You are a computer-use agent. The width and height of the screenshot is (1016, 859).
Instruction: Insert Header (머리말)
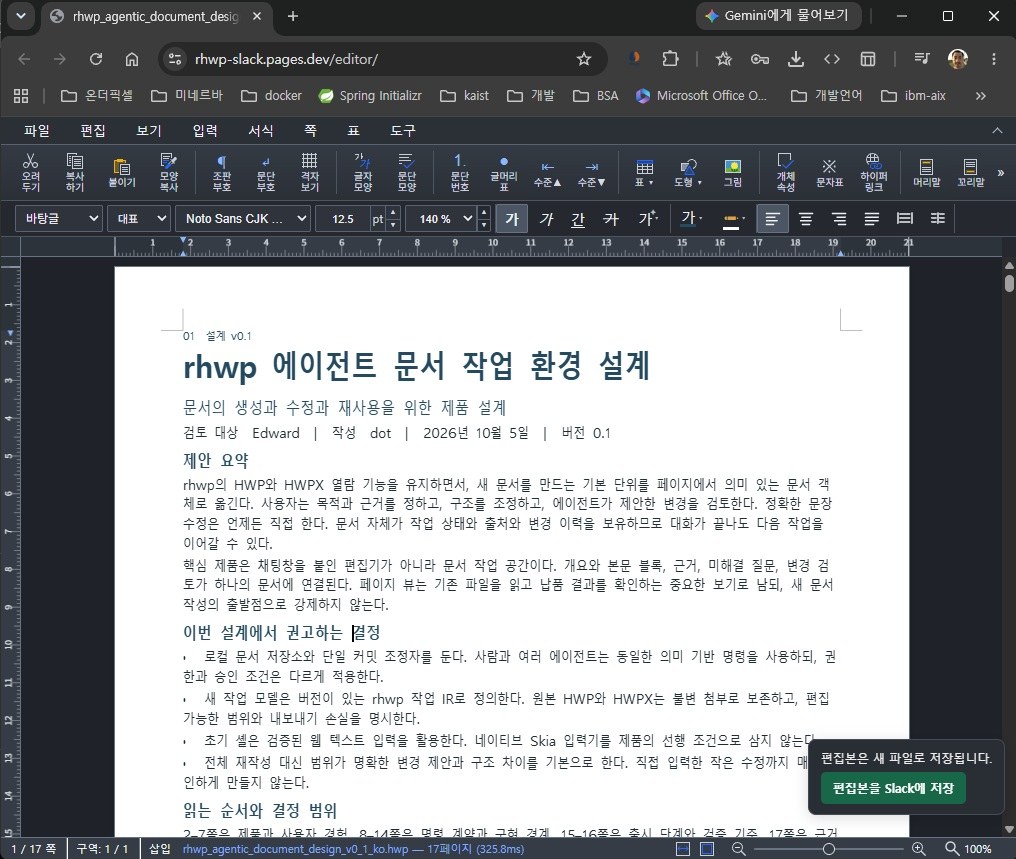pyautogui.click(x=927, y=172)
